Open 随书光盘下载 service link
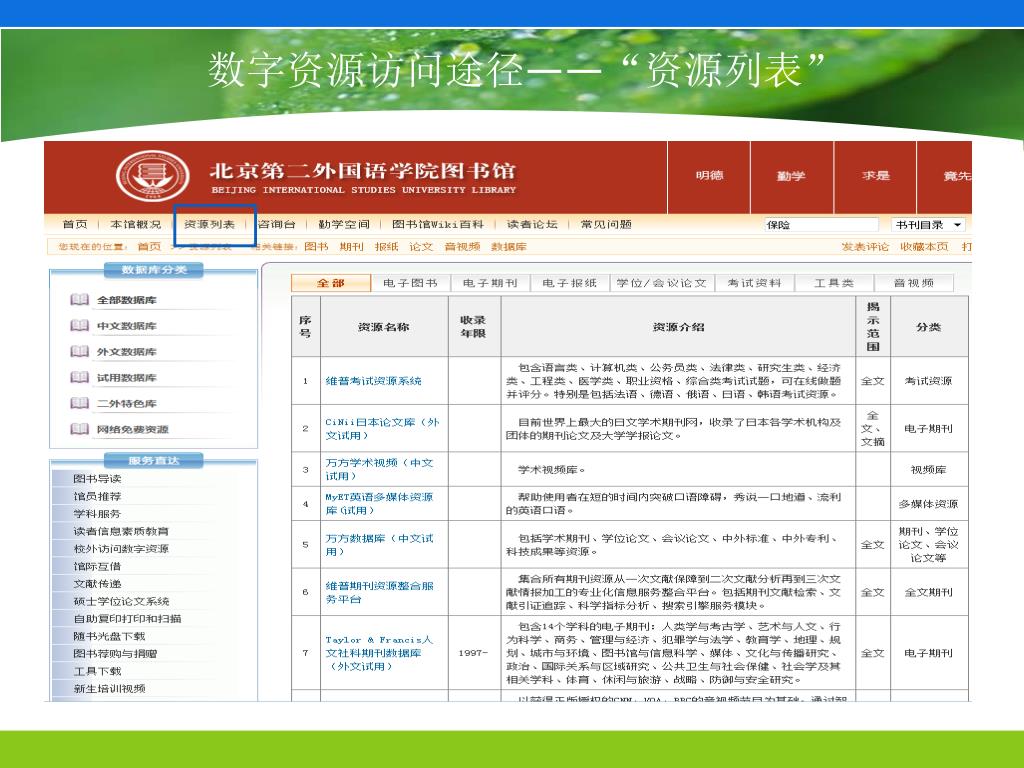The width and height of the screenshot is (1024, 768). tap(109, 636)
